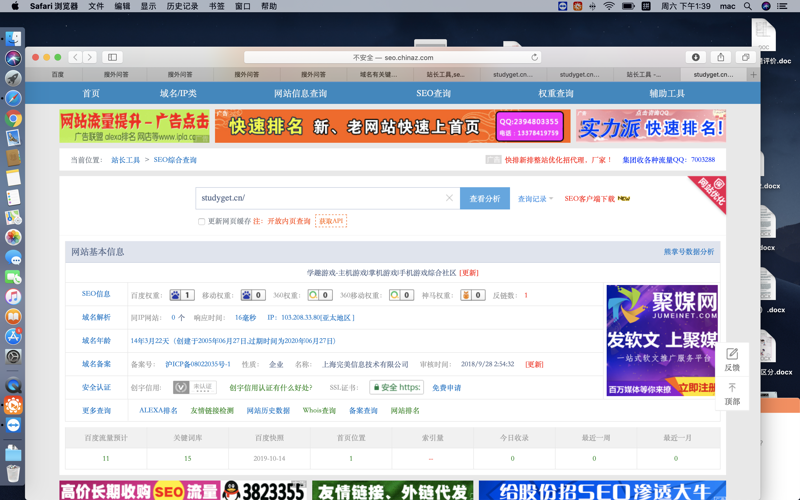This screenshot has height=500, width=800.
Task: Open 友情链接检测 link
Action: [x=212, y=410]
